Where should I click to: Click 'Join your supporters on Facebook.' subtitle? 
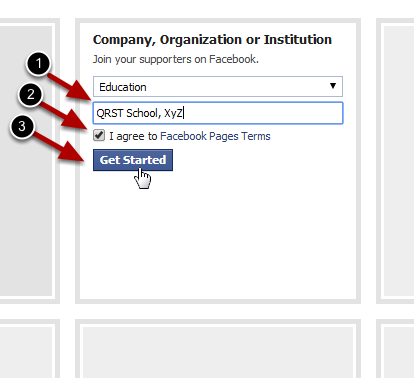pyautogui.click(x=176, y=59)
